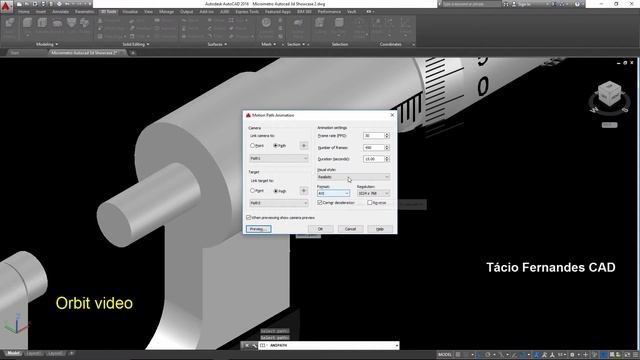The height and width of the screenshot is (360, 640).
Task: Click the Clean Screen status bar icon
Action: 627,355
